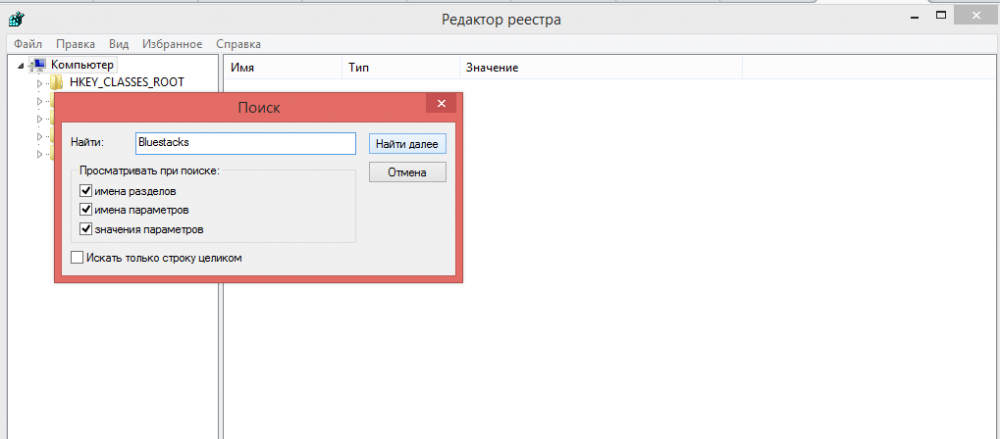Enable Искать только строку целиком option
This screenshot has width=1000, height=439.
78,258
